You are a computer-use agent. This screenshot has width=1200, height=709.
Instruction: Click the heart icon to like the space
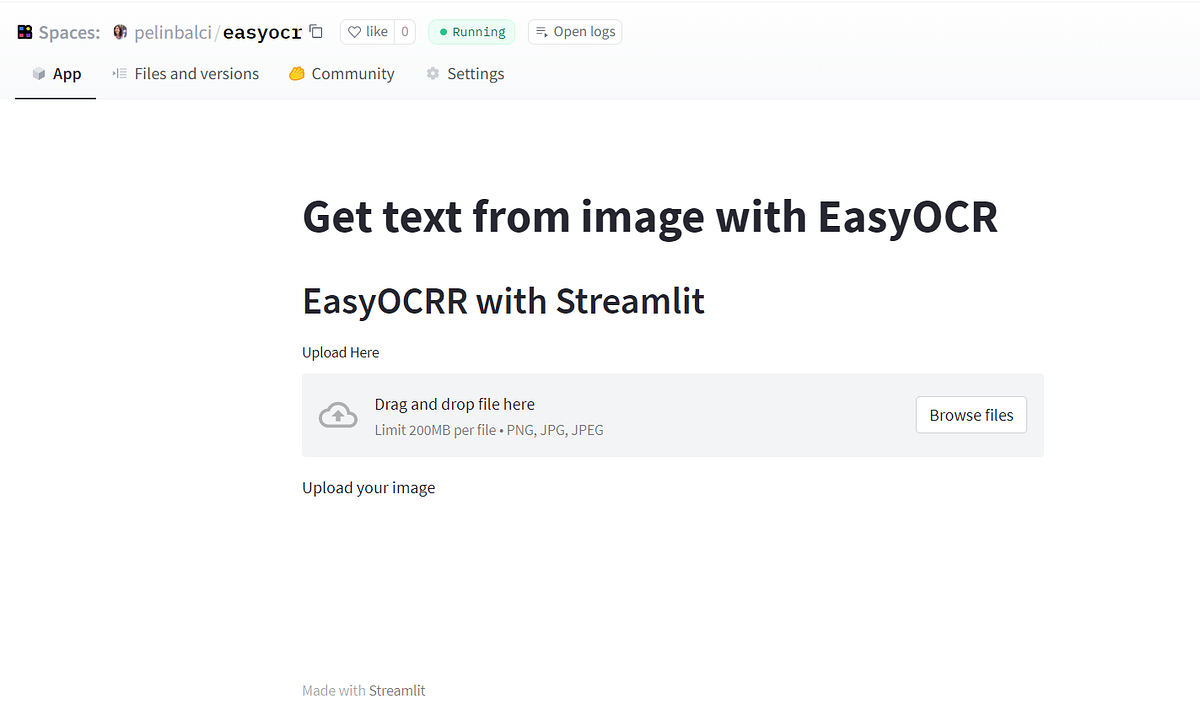pyautogui.click(x=355, y=31)
